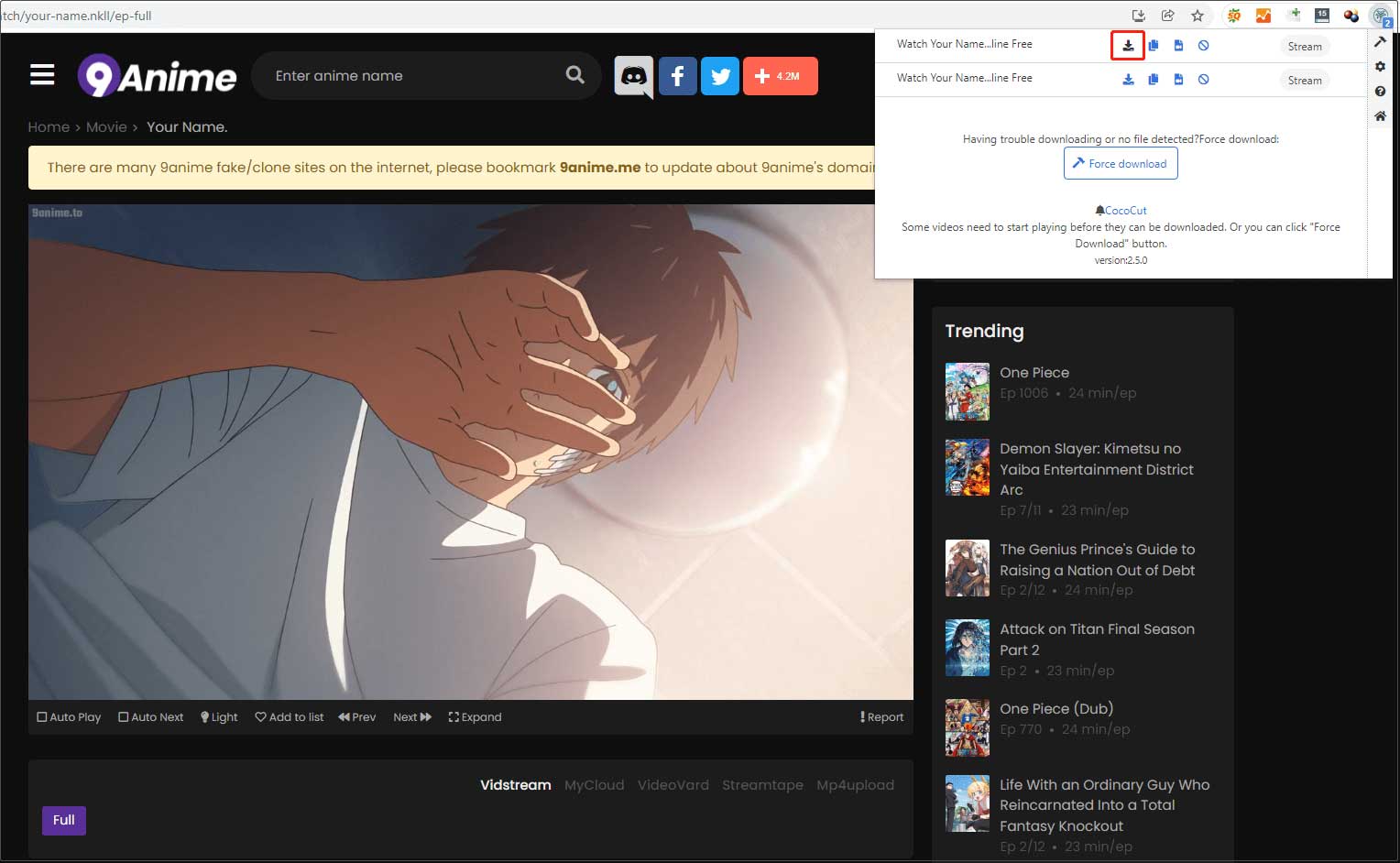This screenshot has width=1400, height=863.
Task: Open CocoCut extension settings gear
Action: pos(1380,66)
